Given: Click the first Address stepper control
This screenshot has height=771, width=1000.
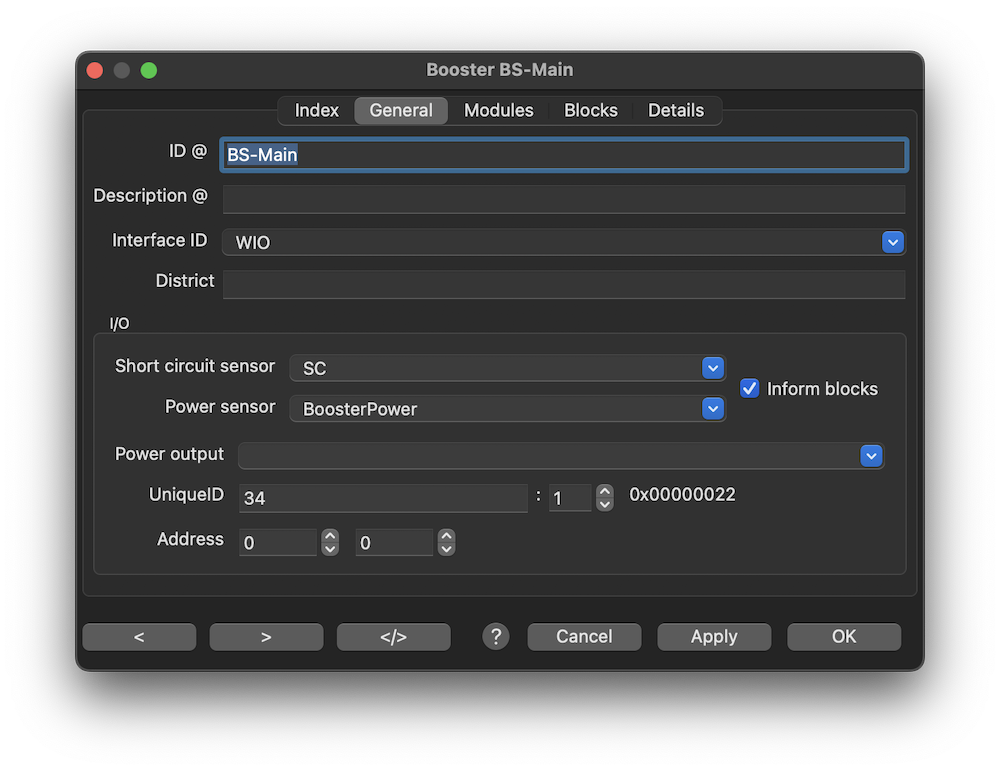Looking at the screenshot, I should (x=330, y=543).
